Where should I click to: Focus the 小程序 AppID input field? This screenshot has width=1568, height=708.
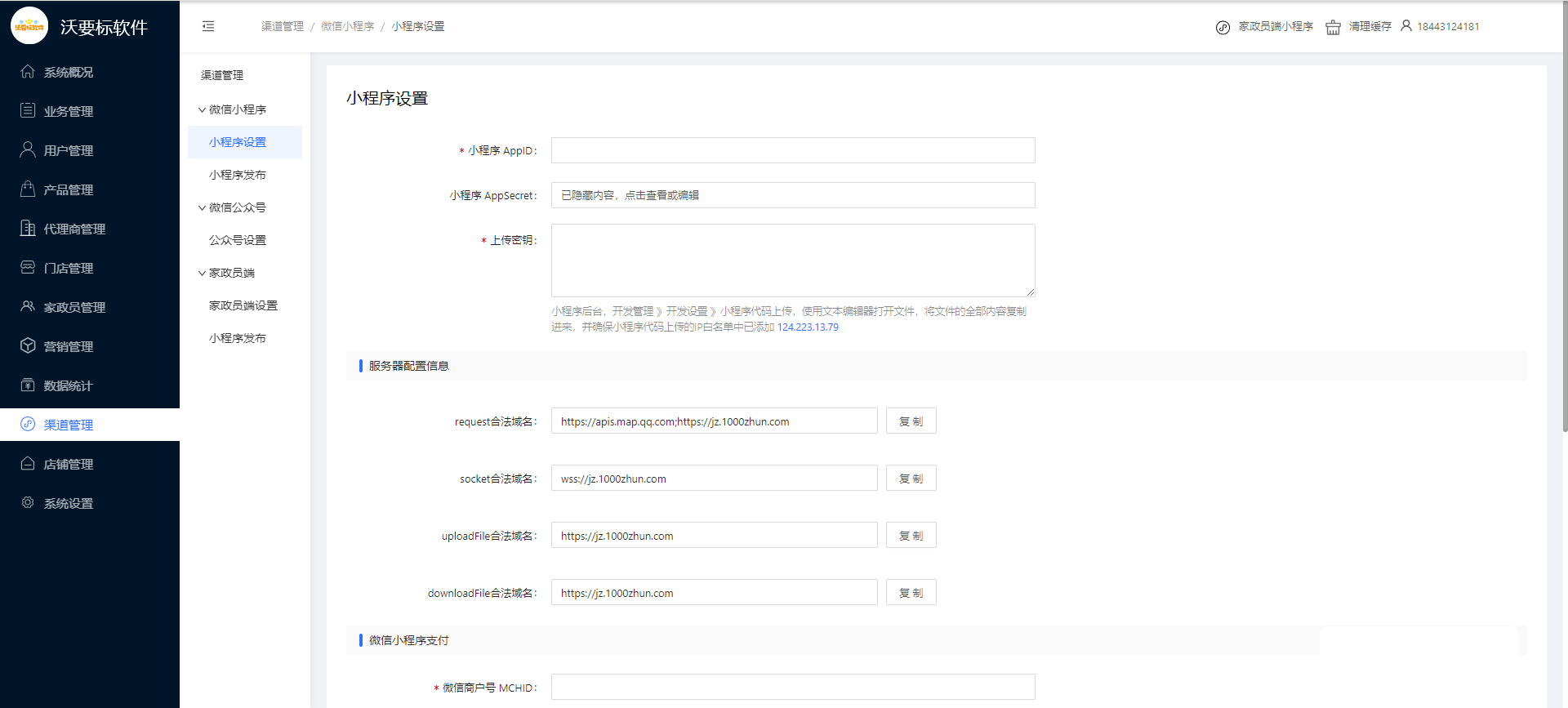[793, 150]
